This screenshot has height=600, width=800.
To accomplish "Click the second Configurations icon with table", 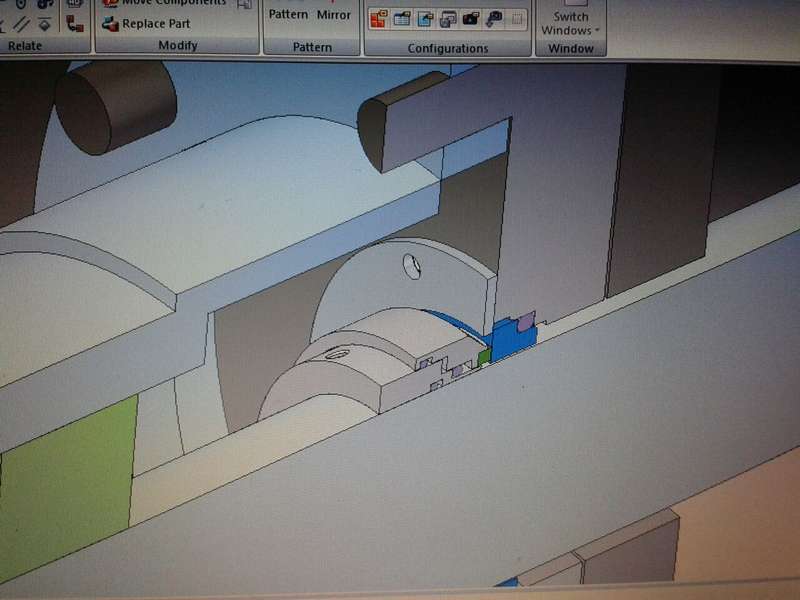I will point(402,19).
